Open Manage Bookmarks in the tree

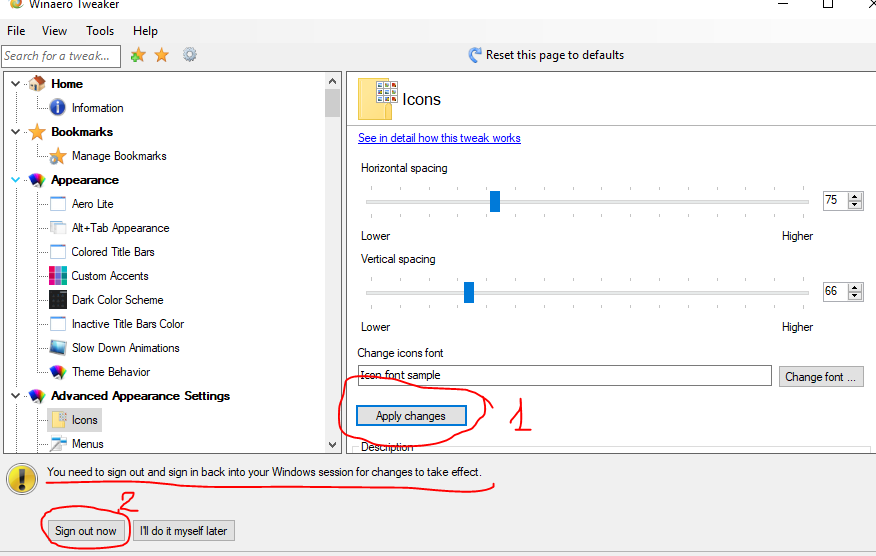pos(118,156)
